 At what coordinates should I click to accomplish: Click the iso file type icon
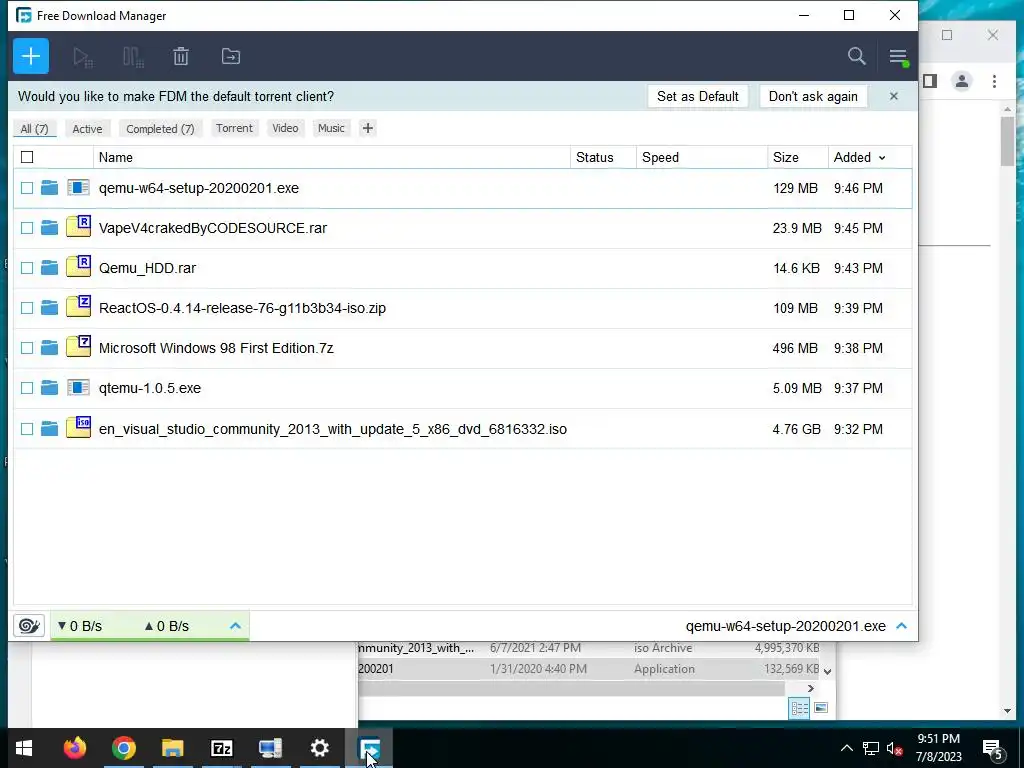[78, 428]
